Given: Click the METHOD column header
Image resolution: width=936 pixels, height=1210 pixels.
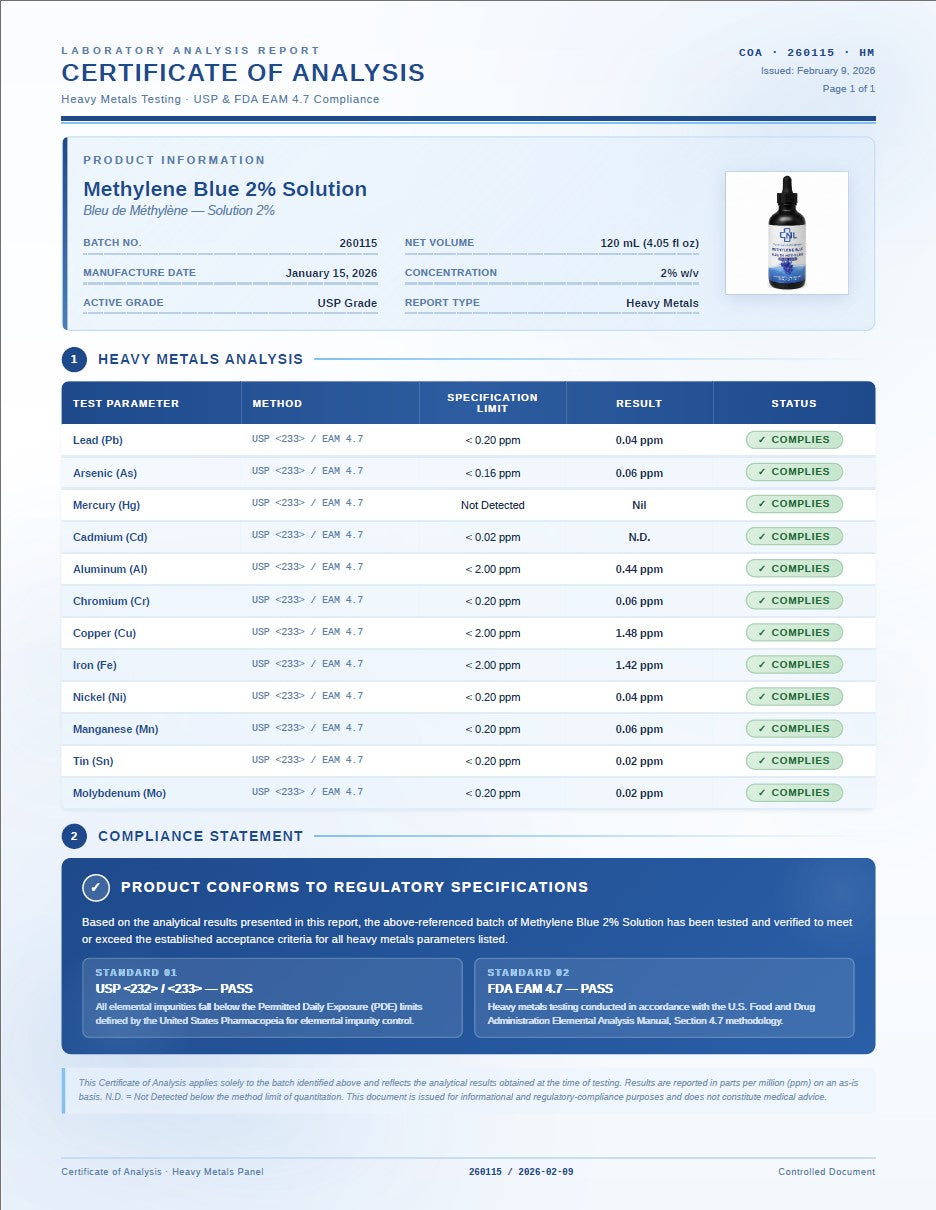Looking at the screenshot, I should tap(330, 403).
